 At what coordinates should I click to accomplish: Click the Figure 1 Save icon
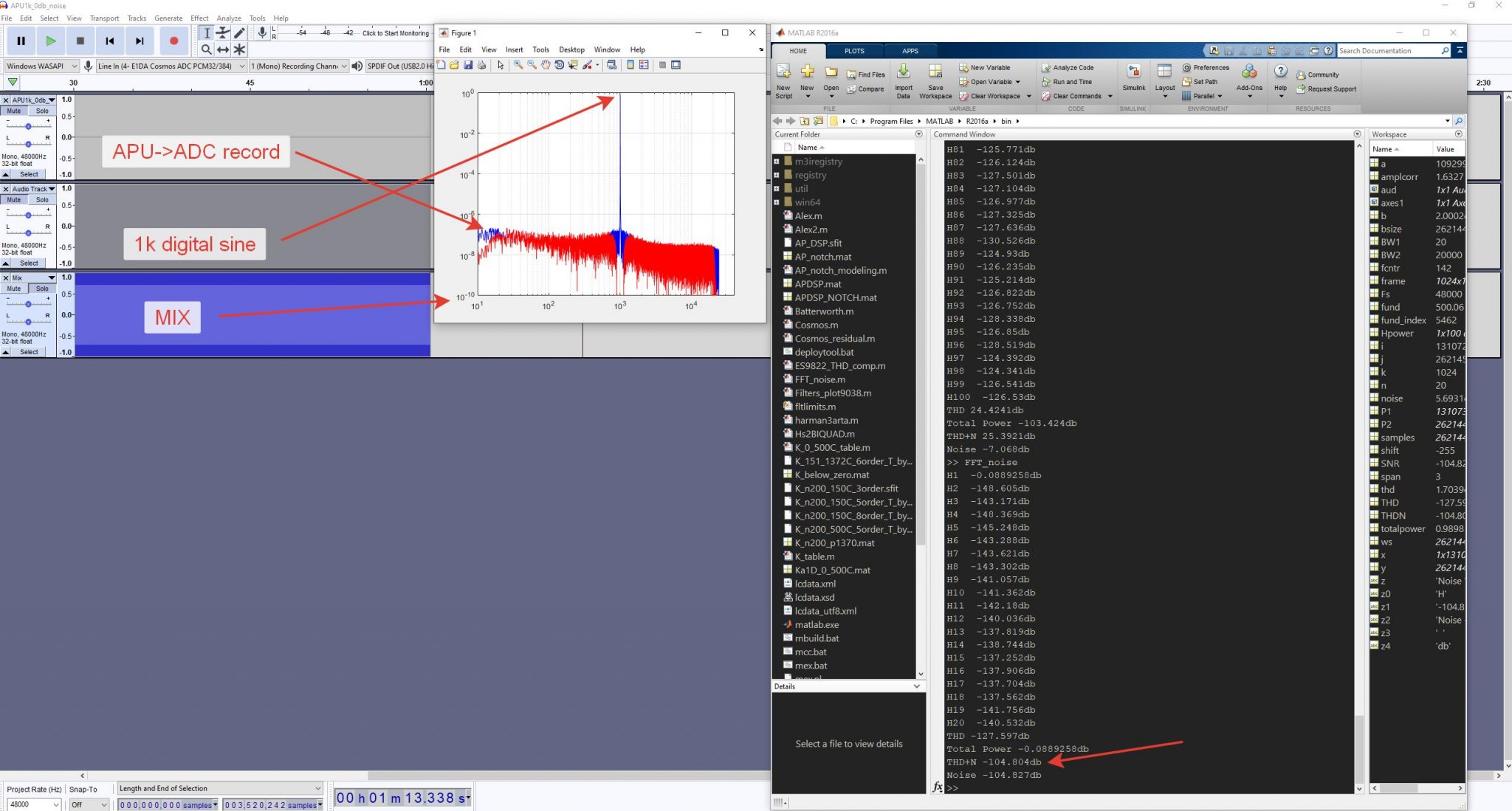click(x=468, y=65)
